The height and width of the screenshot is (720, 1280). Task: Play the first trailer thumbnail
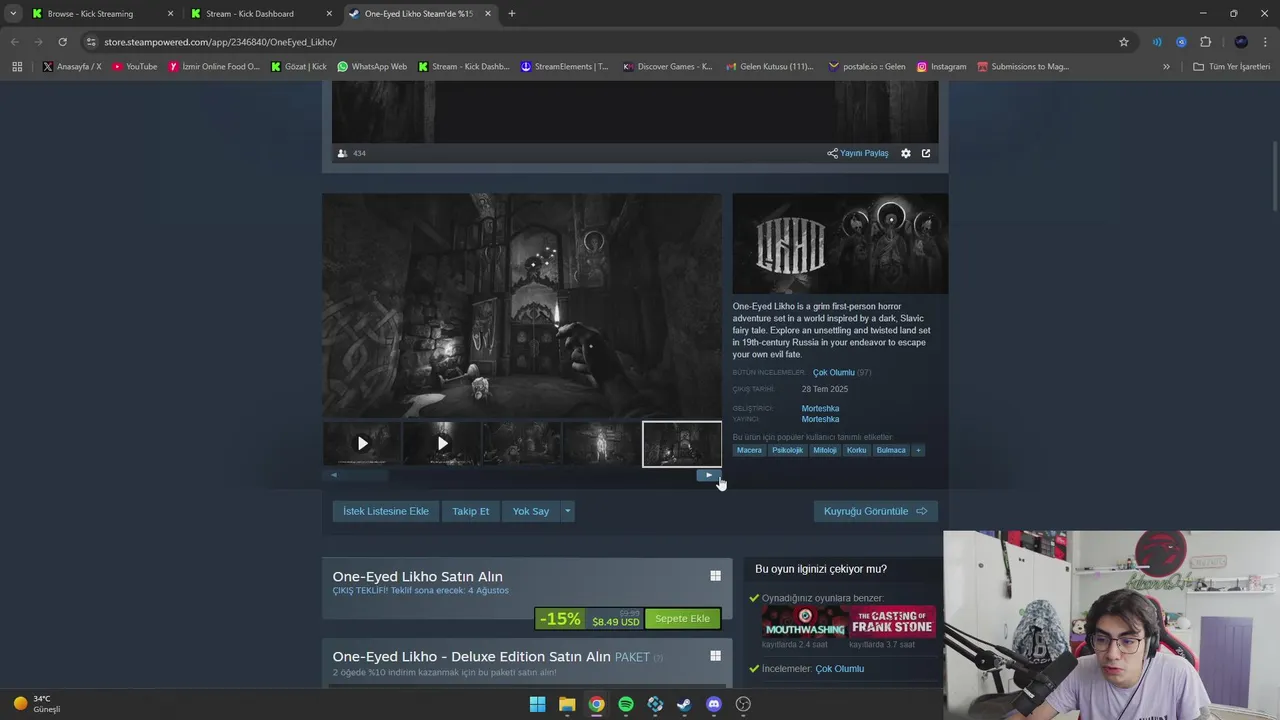coord(362,443)
